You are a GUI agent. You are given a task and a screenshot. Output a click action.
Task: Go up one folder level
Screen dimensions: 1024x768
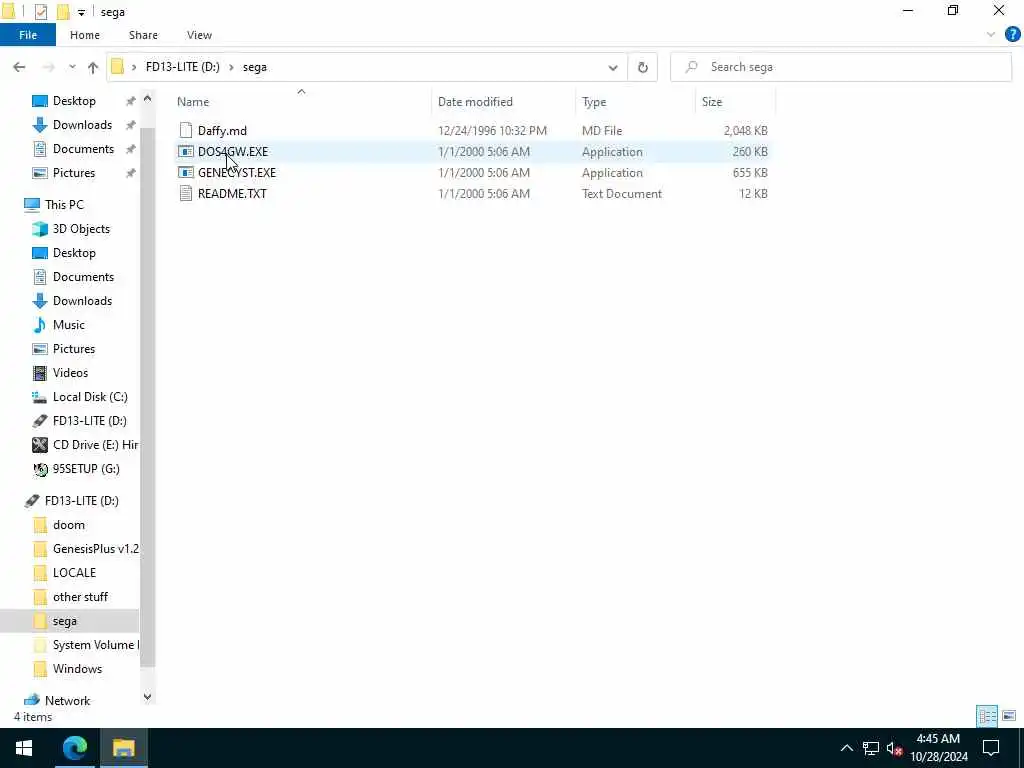[x=93, y=67]
